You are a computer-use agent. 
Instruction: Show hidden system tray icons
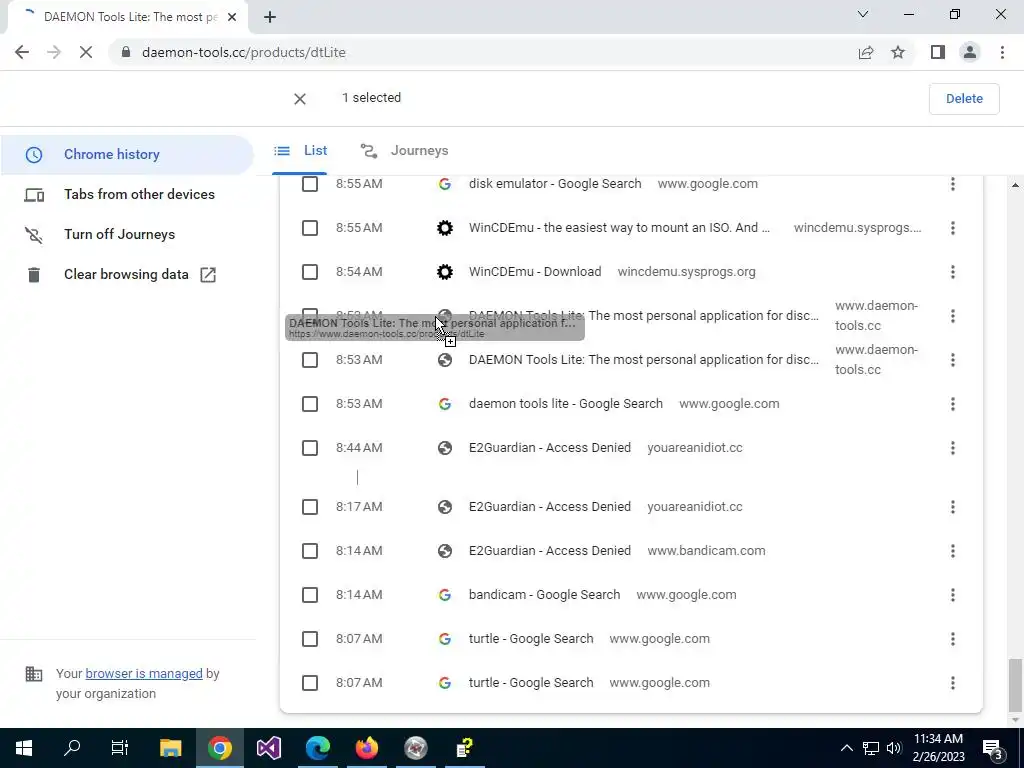pos(846,748)
